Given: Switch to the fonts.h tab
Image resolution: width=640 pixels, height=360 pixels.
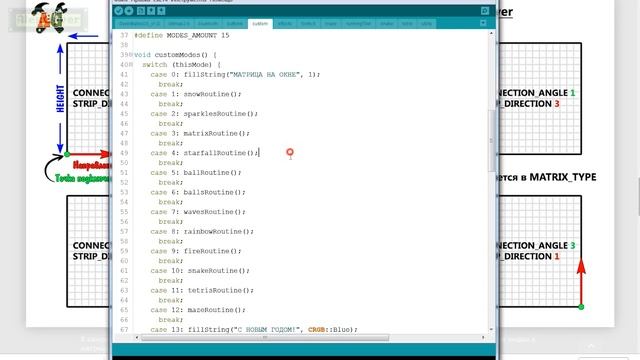Looking at the screenshot, I should tap(309, 24).
